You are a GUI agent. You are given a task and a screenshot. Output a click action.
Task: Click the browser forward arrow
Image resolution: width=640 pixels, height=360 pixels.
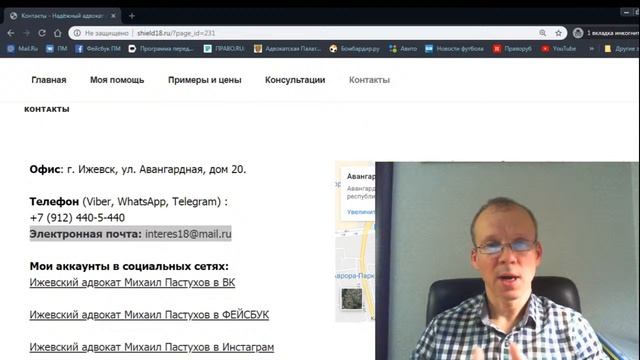click(x=27, y=33)
